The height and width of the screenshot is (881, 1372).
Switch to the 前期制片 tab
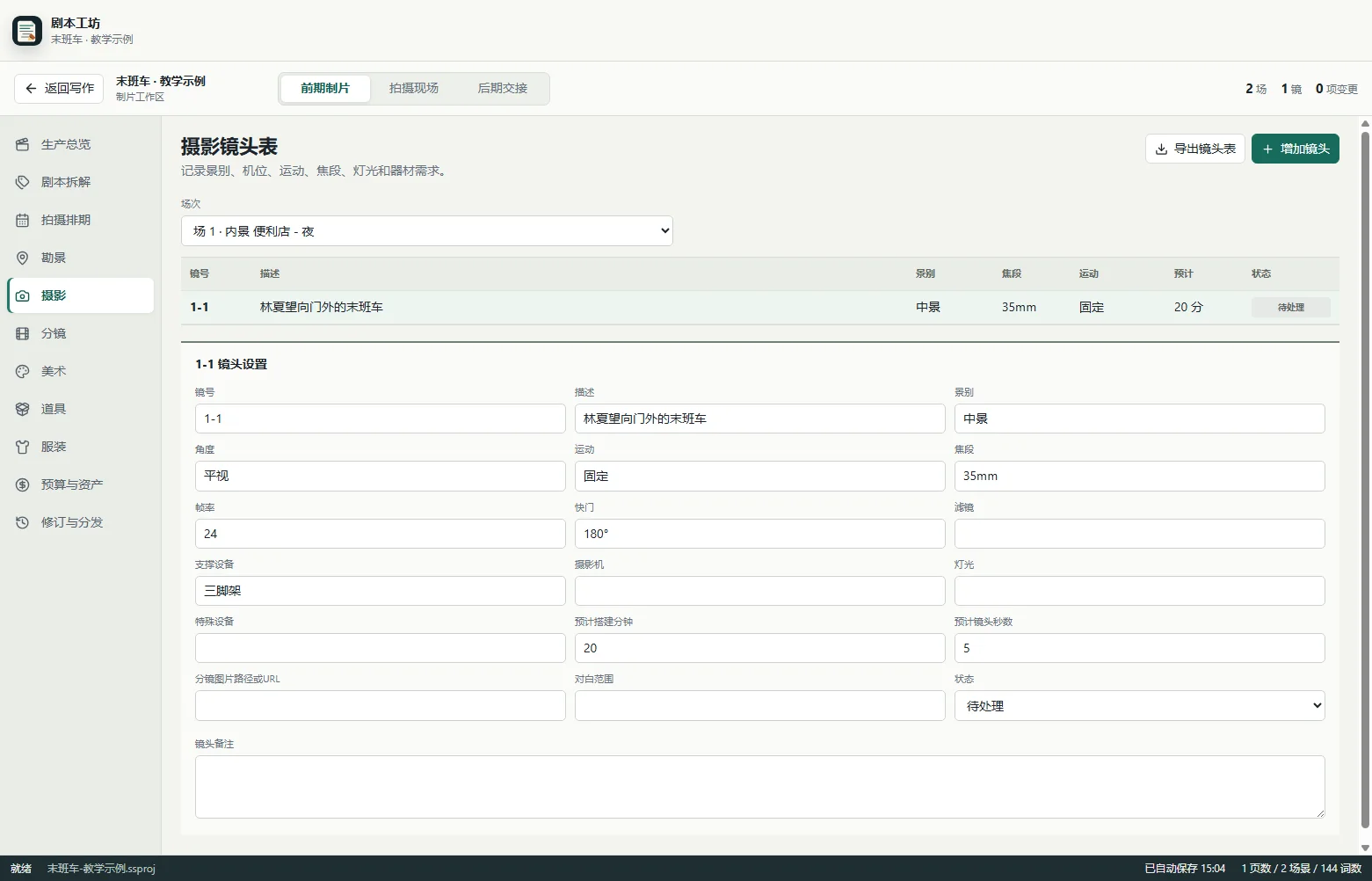325,88
